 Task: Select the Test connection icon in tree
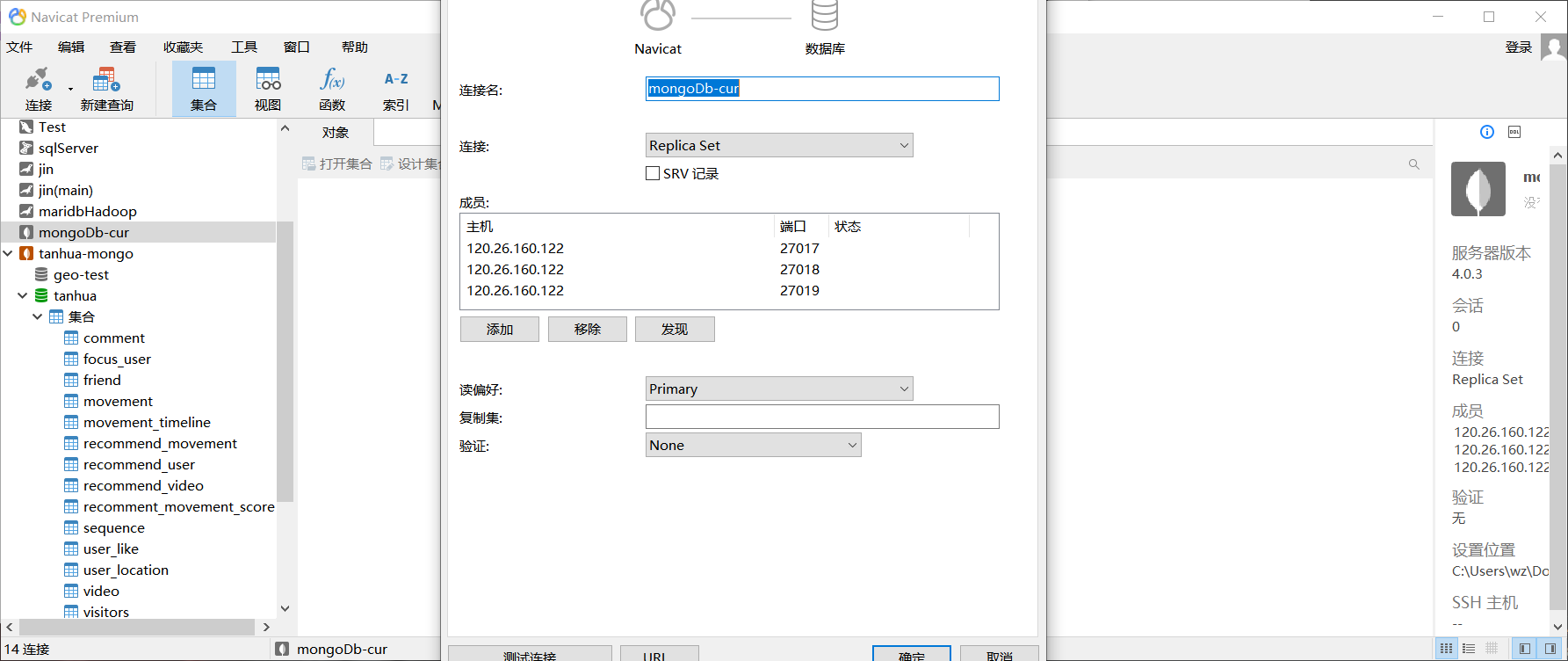click(x=26, y=127)
